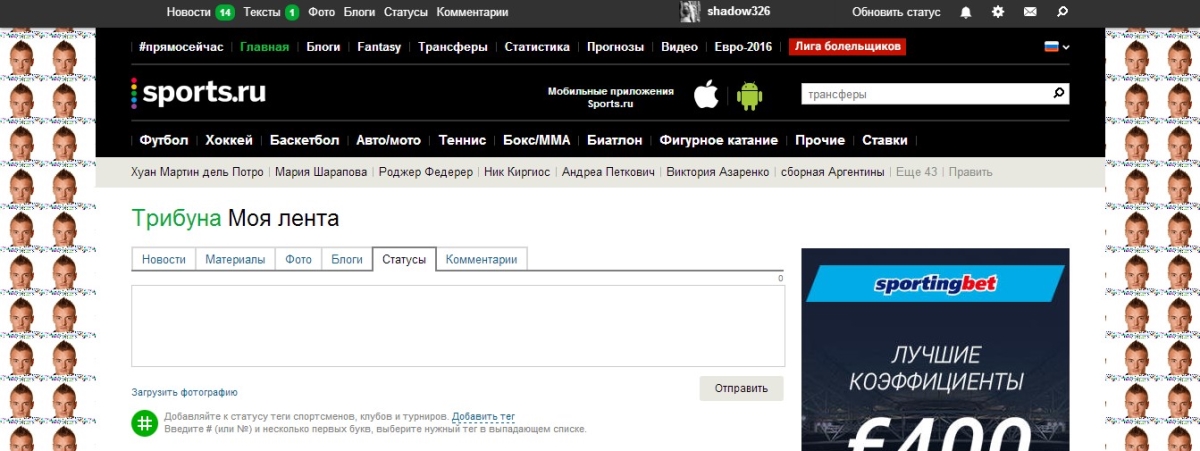Open settings gear icon in top bar
Image resolution: width=1200 pixels, height=451 pixels.
point(997,13)
